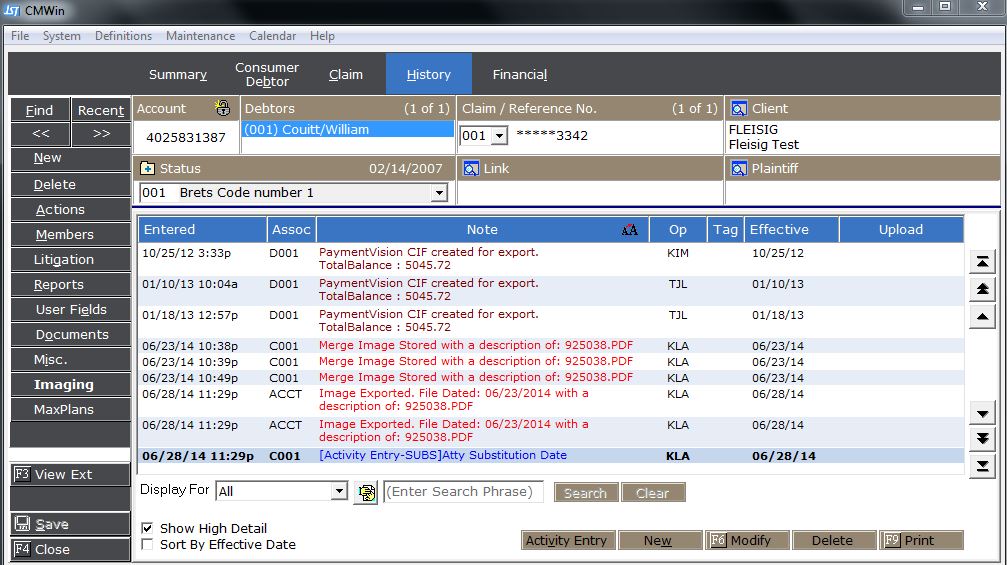The image size is (1007, 565).
Task: Click the Link lookup magnifier icon
Action: [471, 168]
